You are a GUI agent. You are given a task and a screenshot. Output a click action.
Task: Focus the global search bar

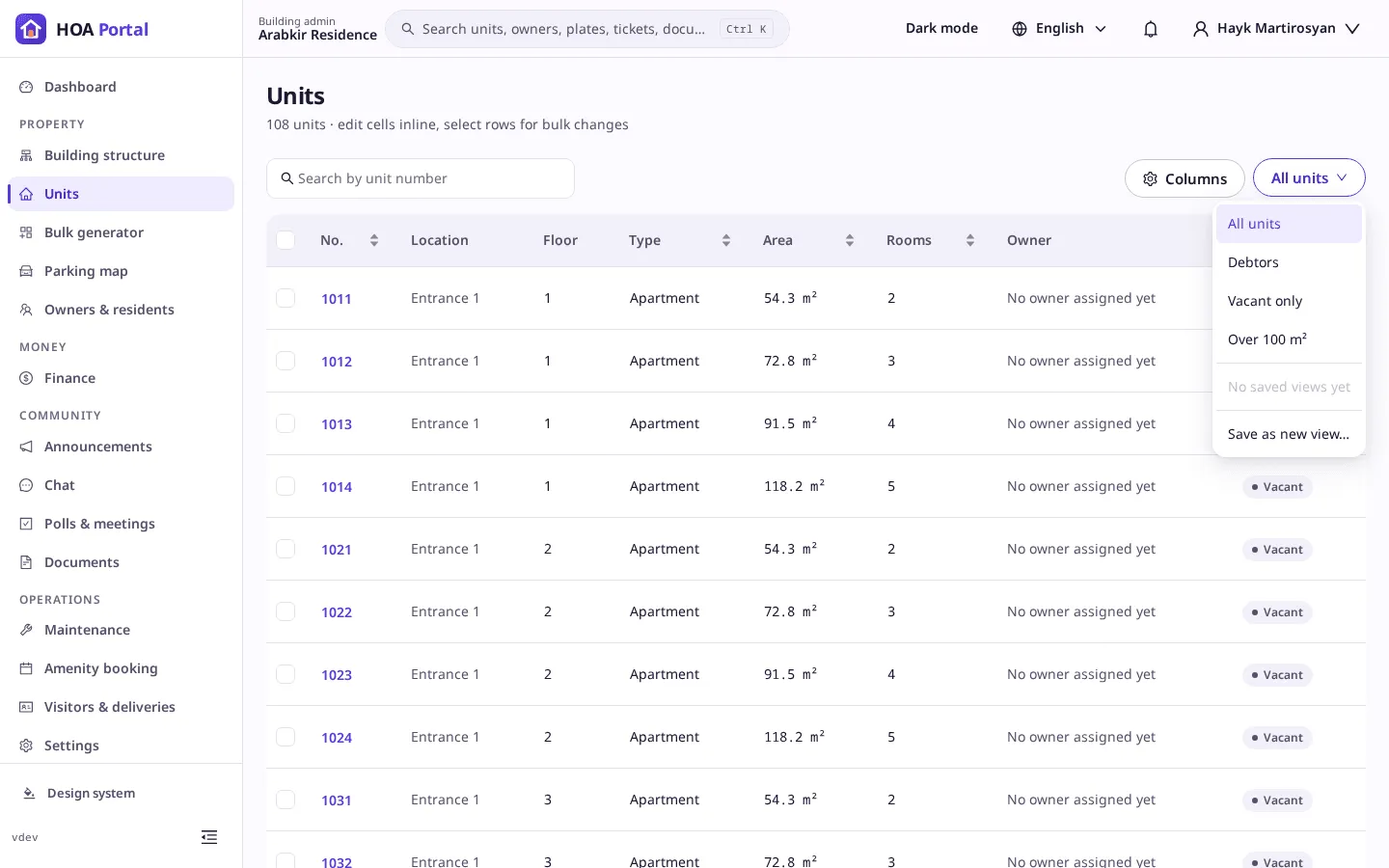point(587,29)
